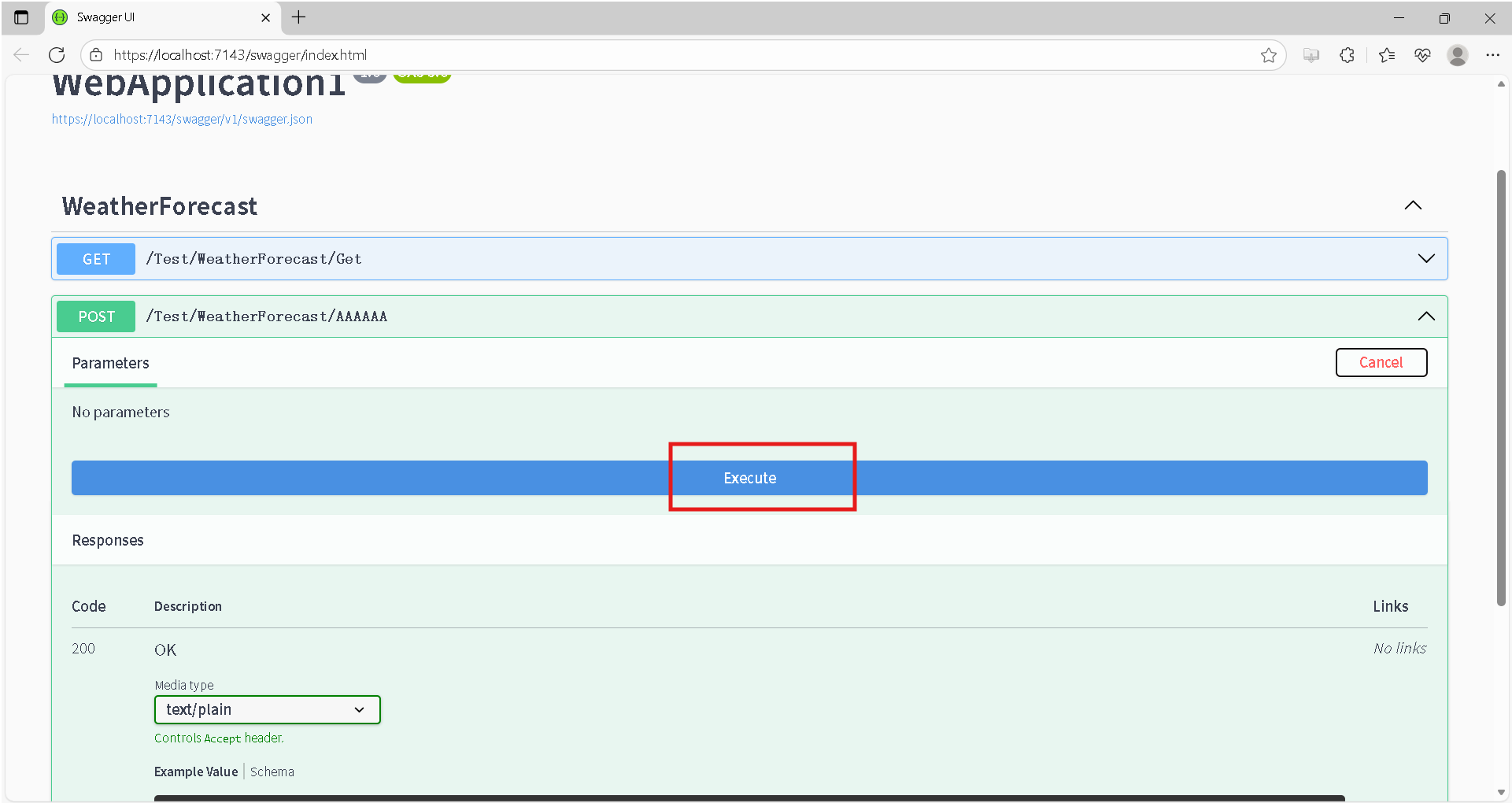Collapse the WeatherForecast section
Screen dimensions: 1512x803
point(1413,205)
